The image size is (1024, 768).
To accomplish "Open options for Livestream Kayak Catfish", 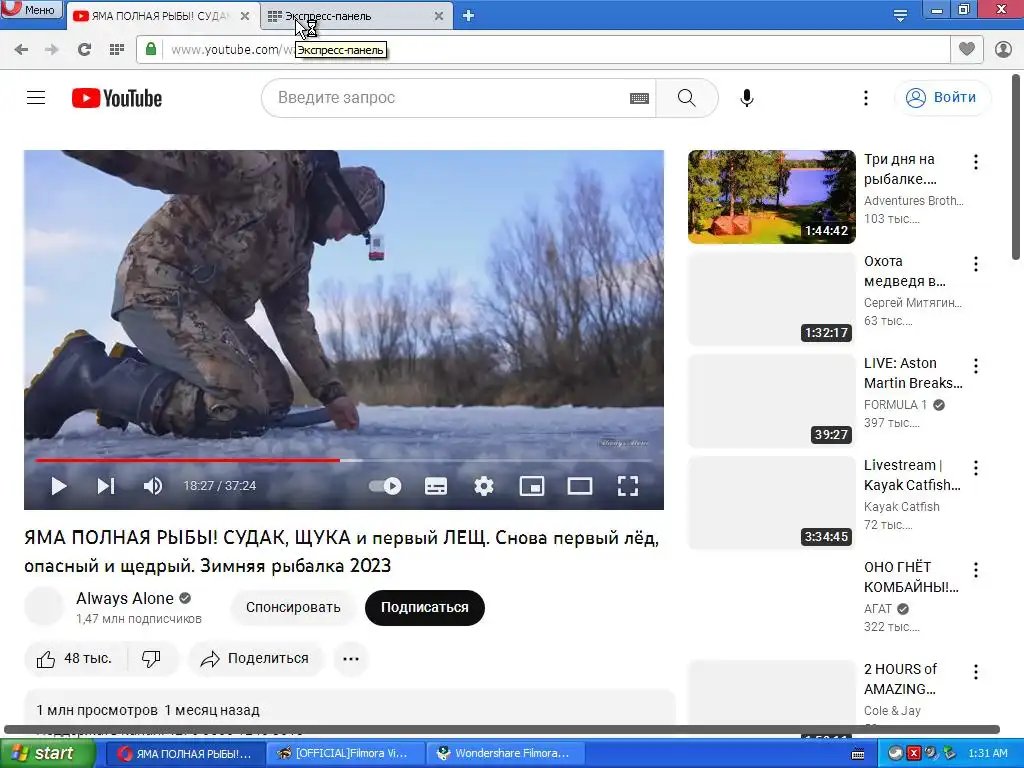I will coord(976,468).
